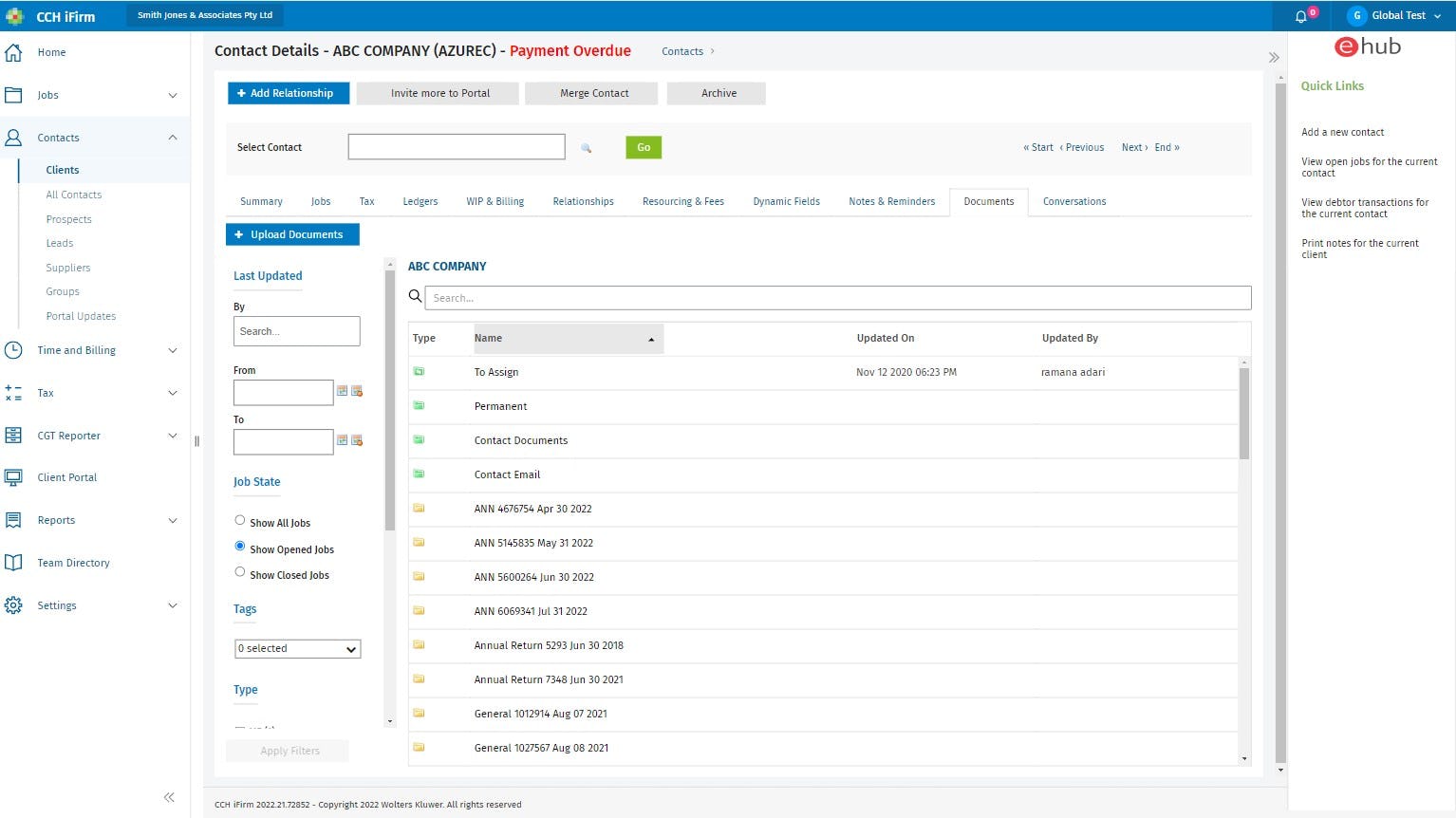The width and height of the screenshot is (1456, 818).
Task: Select the calendar picker beside the From field
Action: 343,391
